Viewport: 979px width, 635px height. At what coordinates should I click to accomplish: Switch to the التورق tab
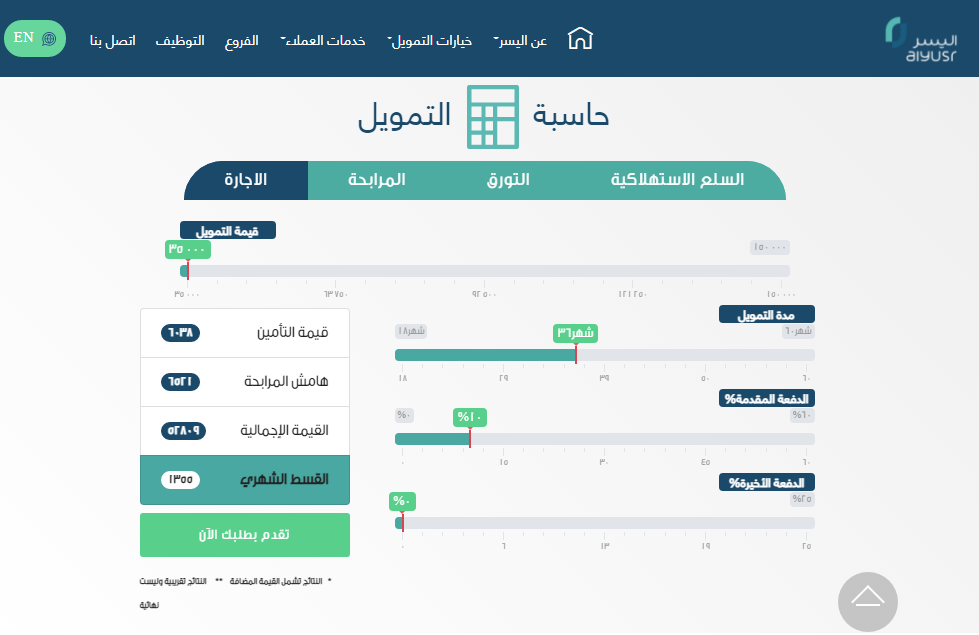[x=508, y=180]
